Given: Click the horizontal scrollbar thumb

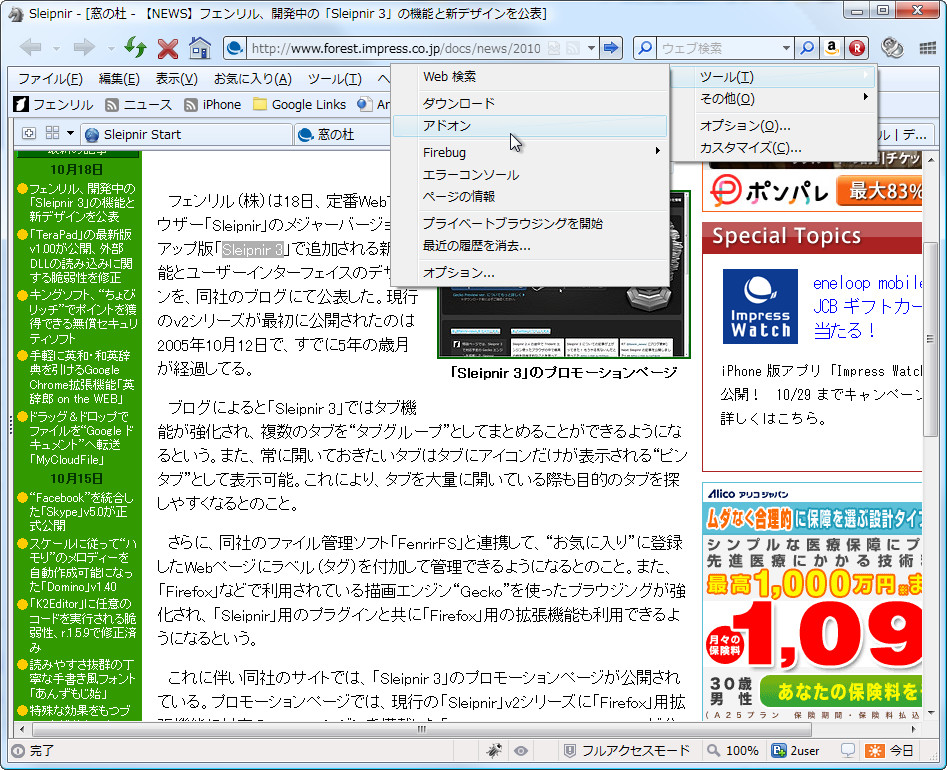Looking at the screenshot, I should click(x=422, y=729).
